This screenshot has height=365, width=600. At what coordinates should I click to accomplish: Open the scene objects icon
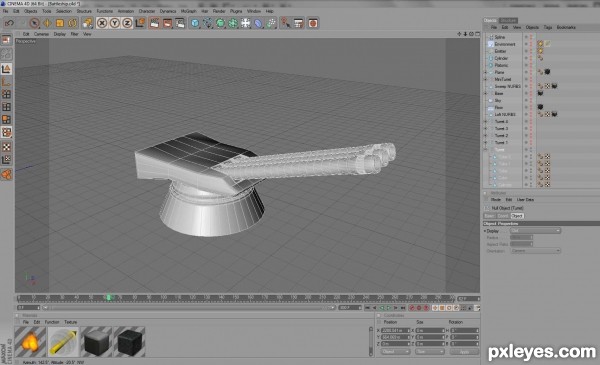coord(246,23)
